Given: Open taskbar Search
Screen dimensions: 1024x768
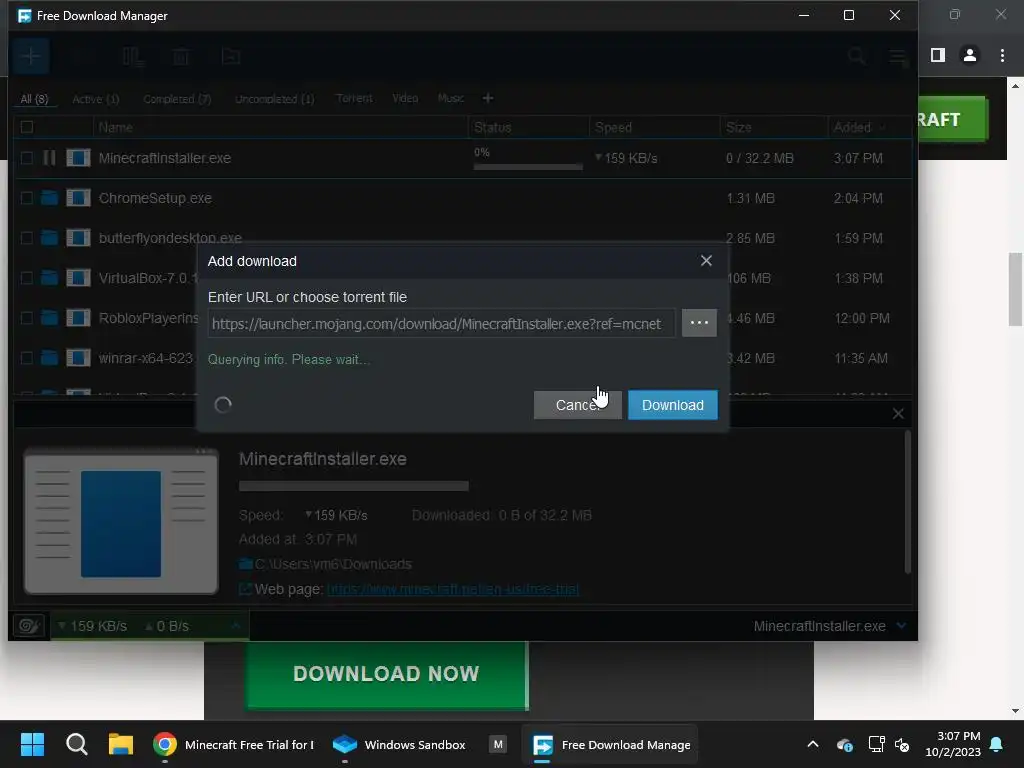Looking at the screenshot, I should 76,744.
